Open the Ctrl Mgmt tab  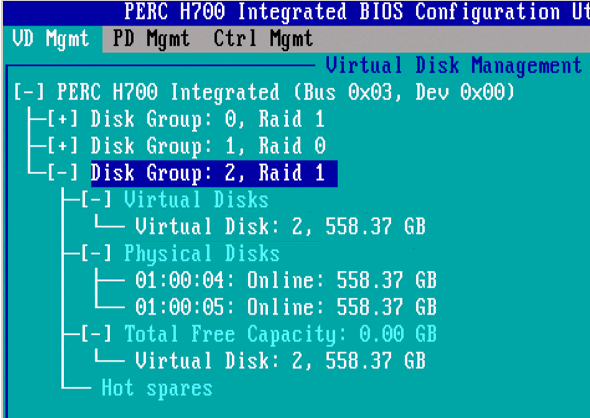pyautogui.click(x=263, y=39)
